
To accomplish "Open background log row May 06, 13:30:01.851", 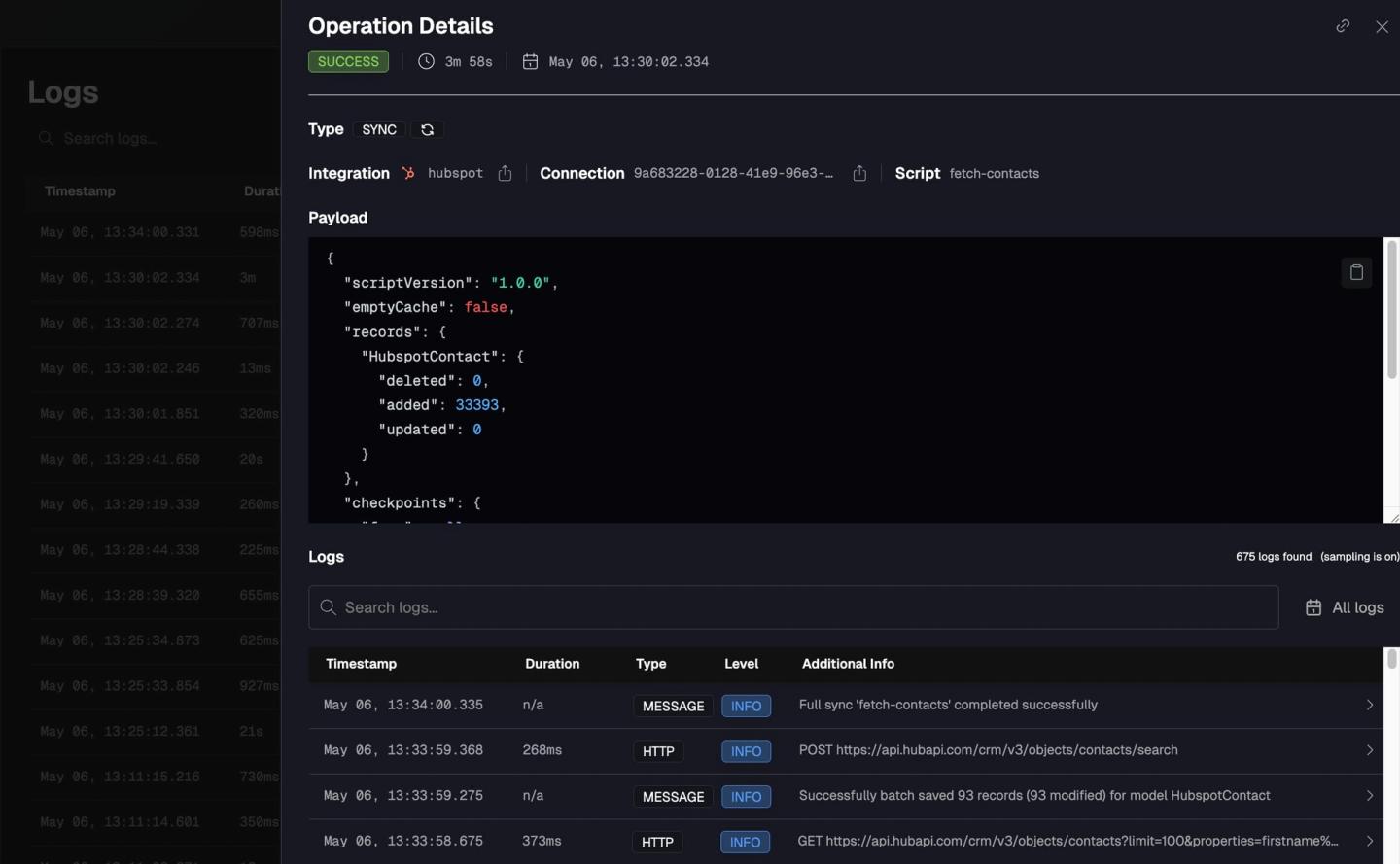I will 156,414.
